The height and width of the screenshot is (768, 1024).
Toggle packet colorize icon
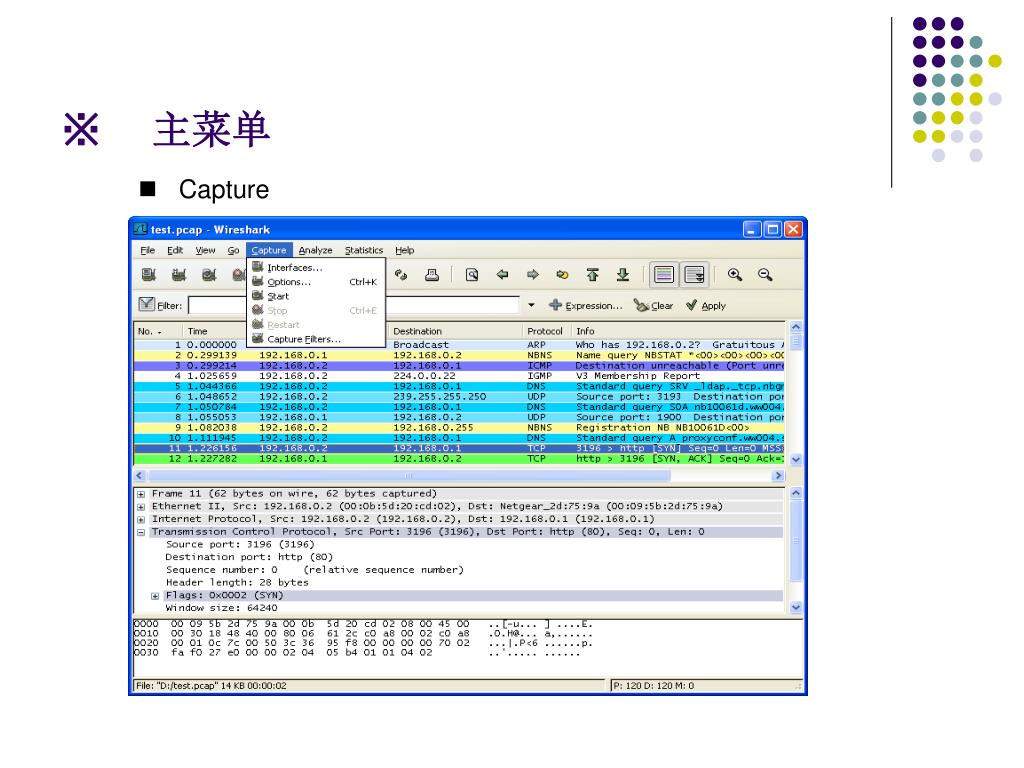[x=664, y=275]
